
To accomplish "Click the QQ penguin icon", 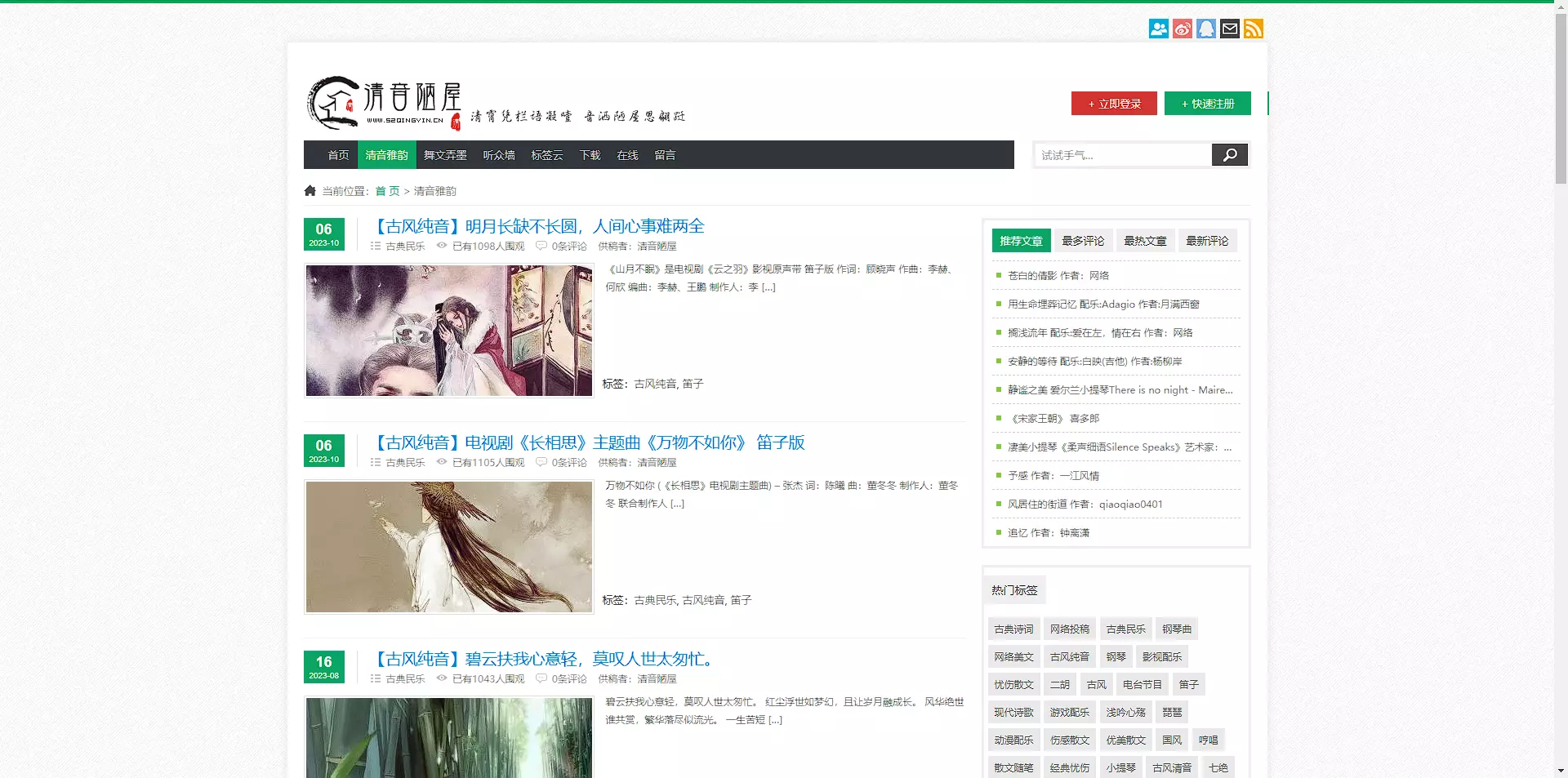I will coord(1206,29).
